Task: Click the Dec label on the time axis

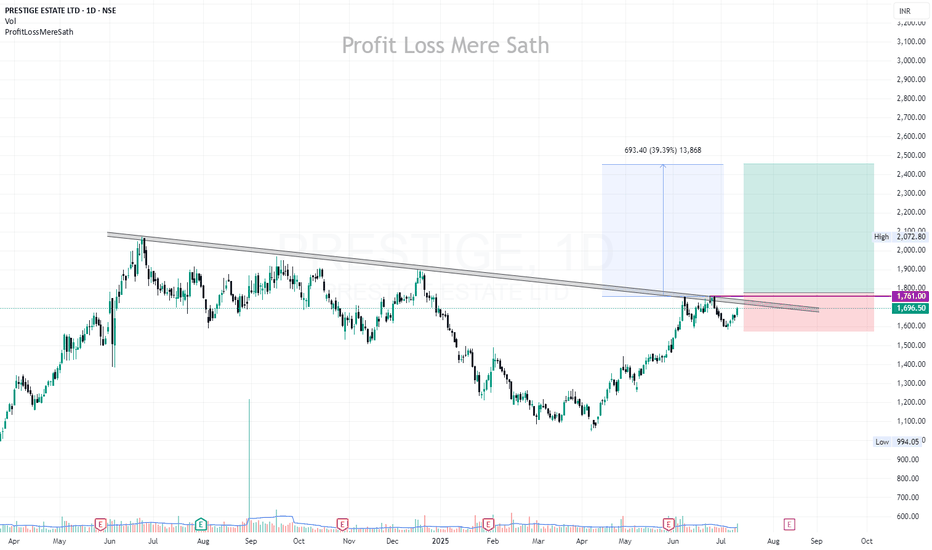Action: click(392, 541)
